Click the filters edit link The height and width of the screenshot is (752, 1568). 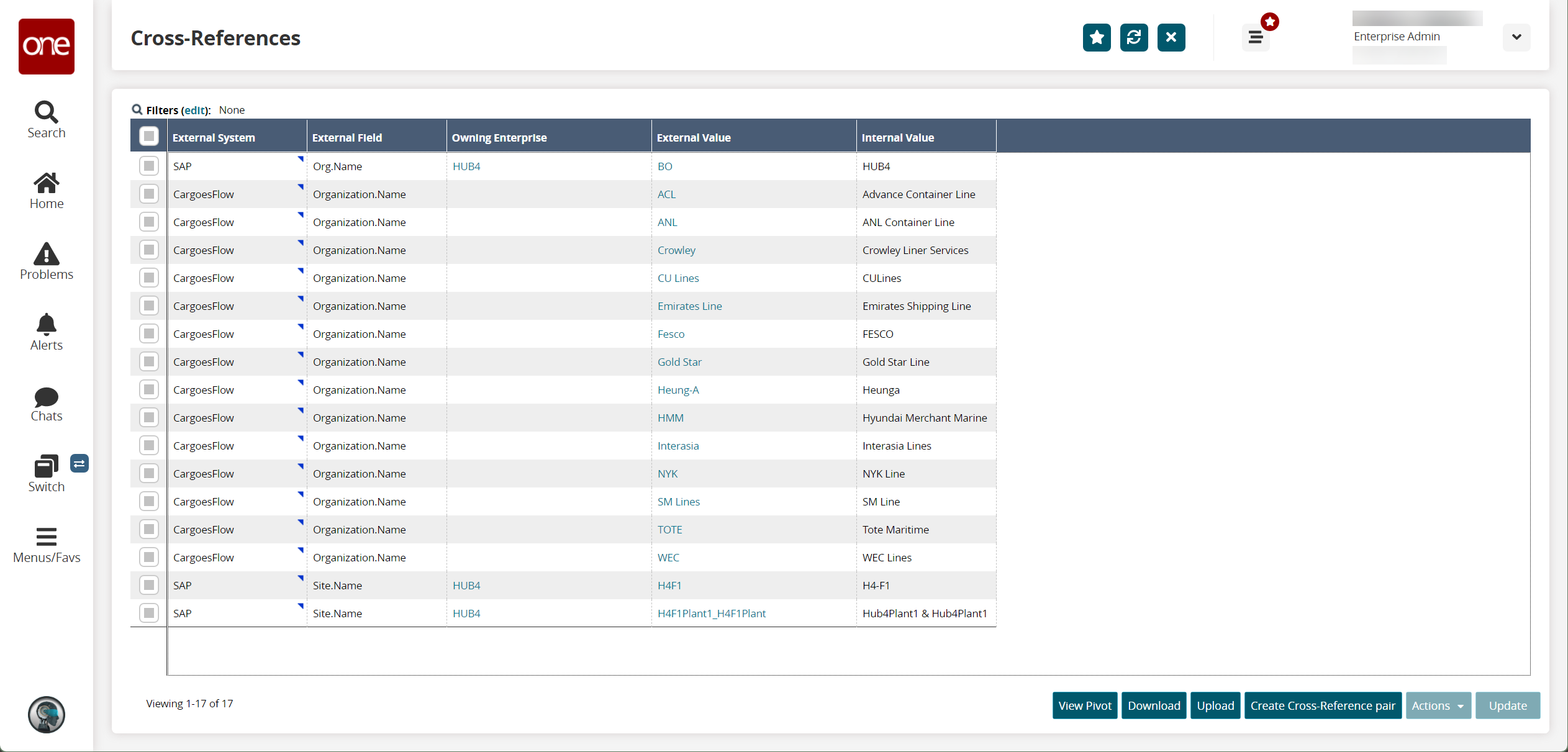[194, 110]
